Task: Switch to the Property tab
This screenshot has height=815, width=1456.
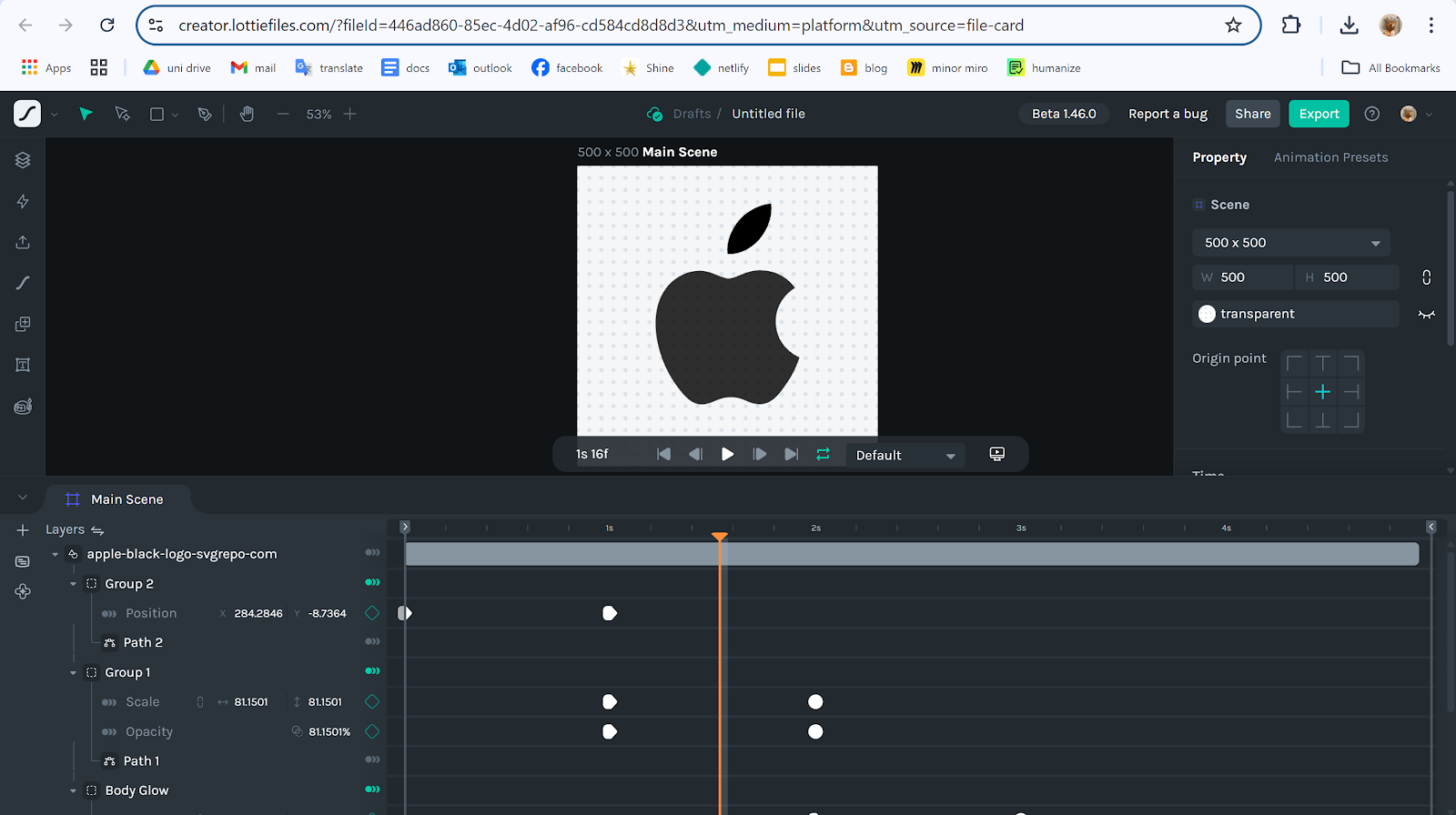Action: pos(1219,157)
